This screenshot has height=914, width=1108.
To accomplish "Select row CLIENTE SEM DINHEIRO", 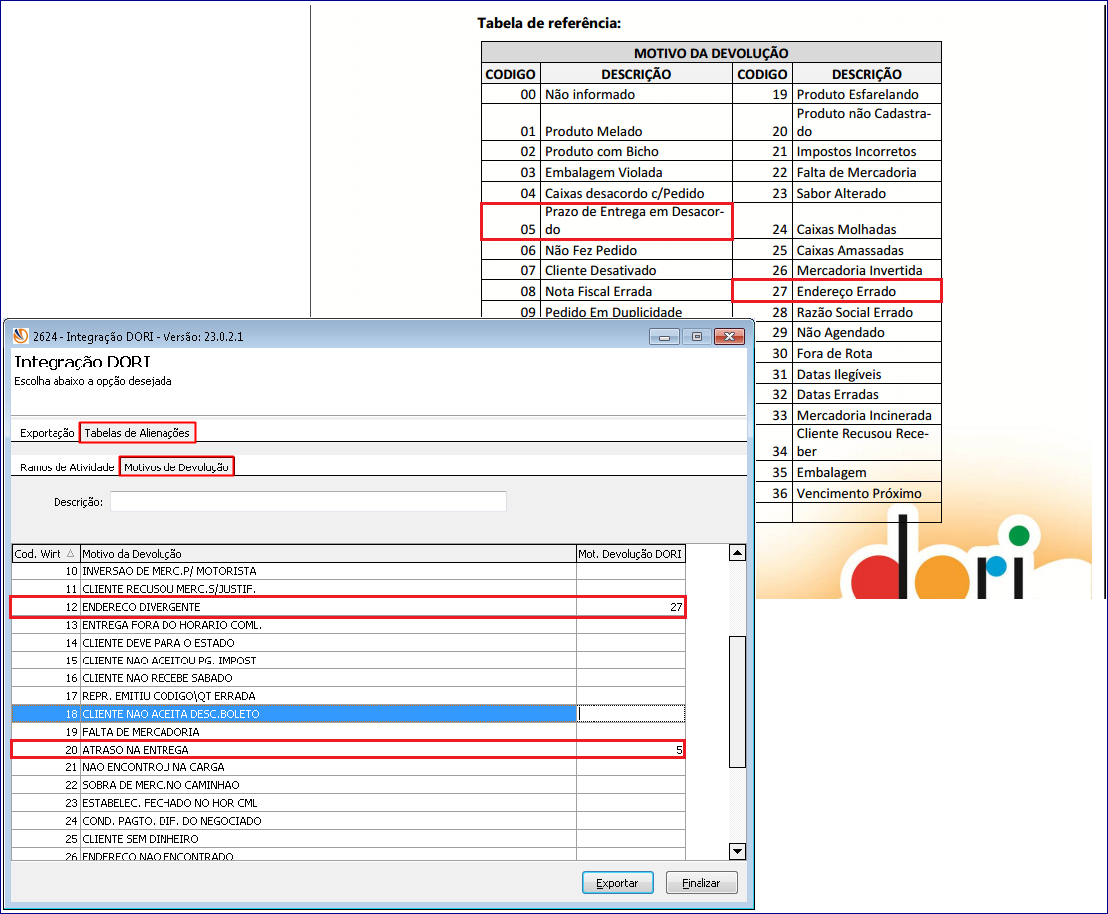I will coord(348,839).
